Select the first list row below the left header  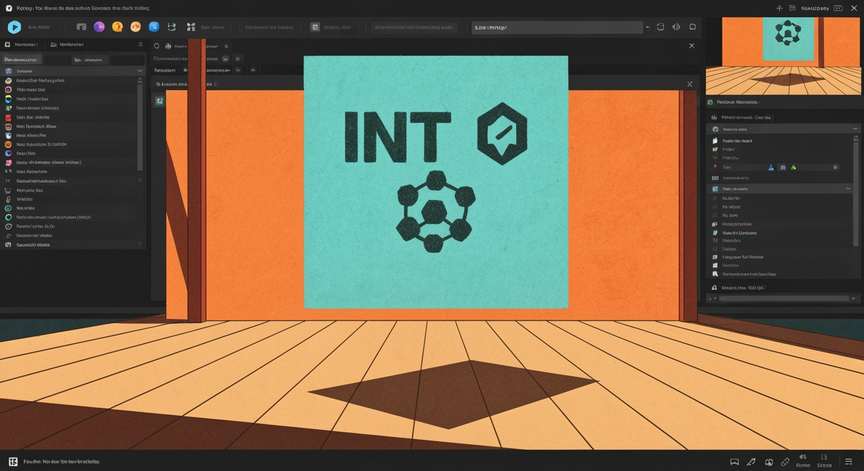[71, 80]
